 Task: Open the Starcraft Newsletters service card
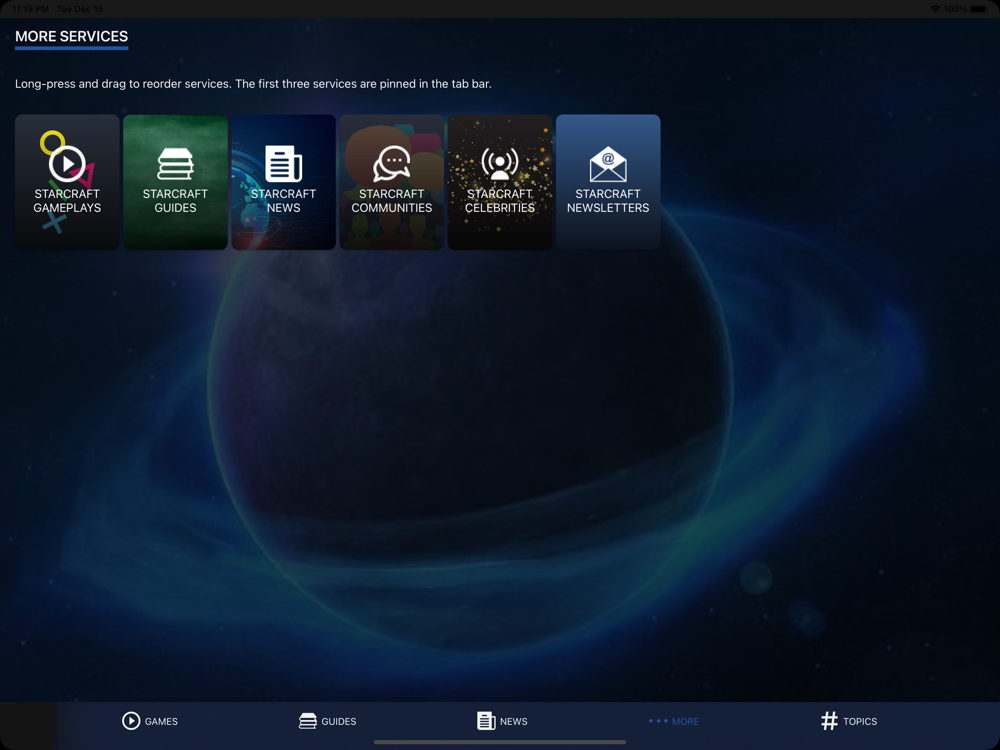pyautogui.click(x=608, y=182)
